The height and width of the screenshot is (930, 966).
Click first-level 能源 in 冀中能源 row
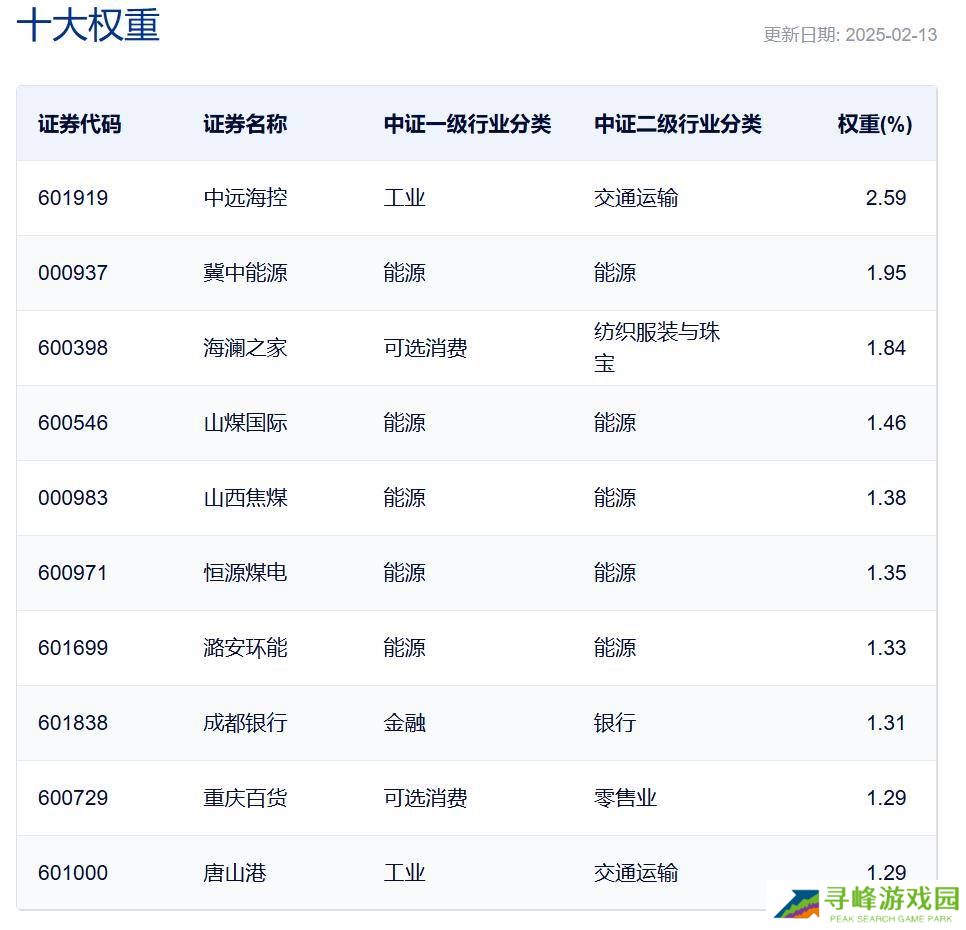tap(404, 273)
